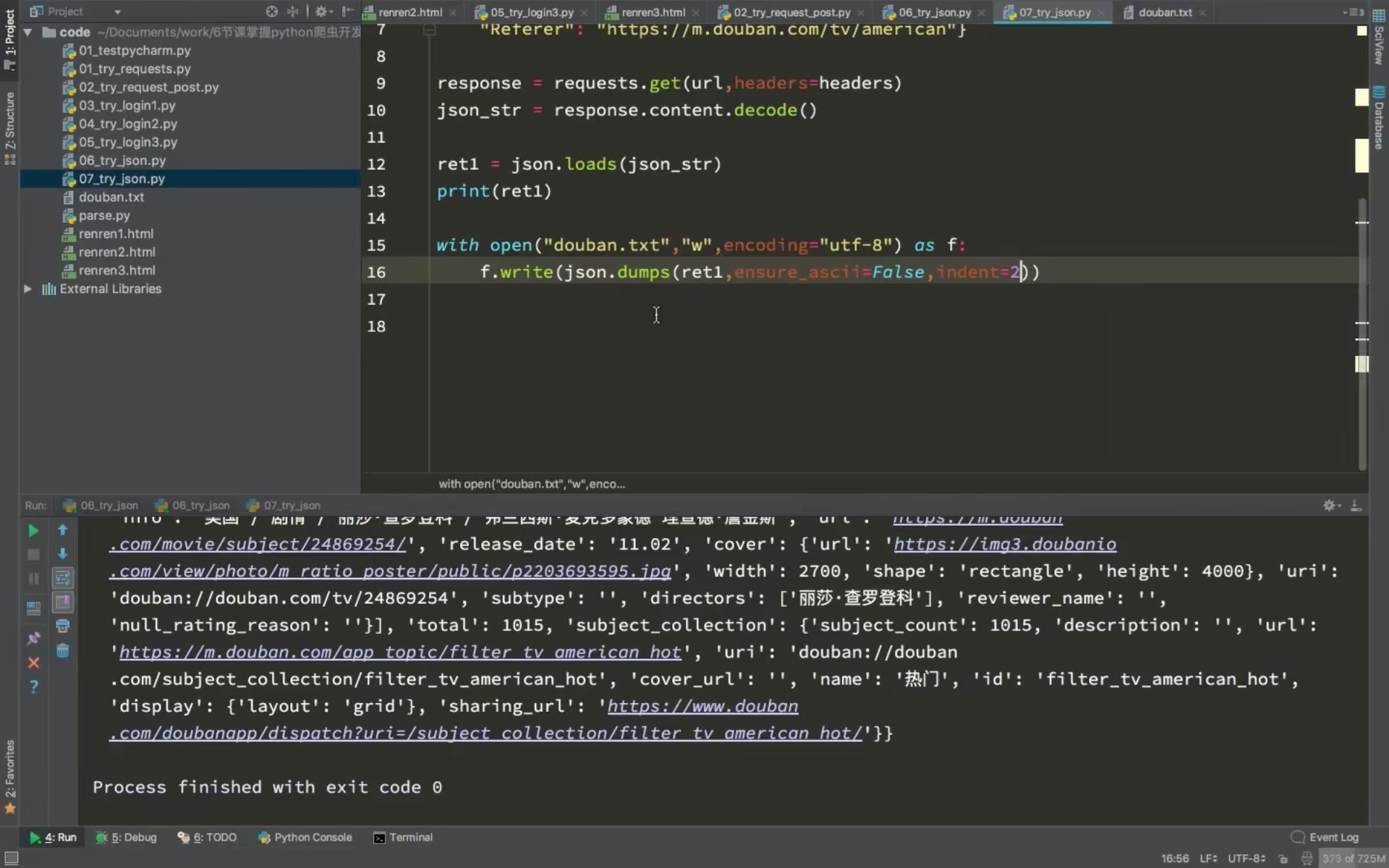Image resolution: width=1389 pixels, height=868 pixels.
Task: Open the Event Log
Action: click(x=1325, y=838)
